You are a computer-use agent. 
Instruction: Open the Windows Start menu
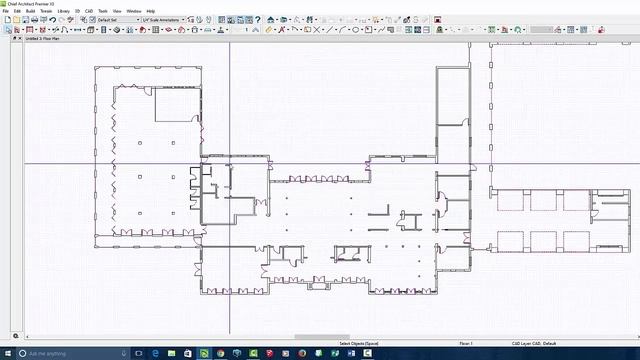click(7, 353)
